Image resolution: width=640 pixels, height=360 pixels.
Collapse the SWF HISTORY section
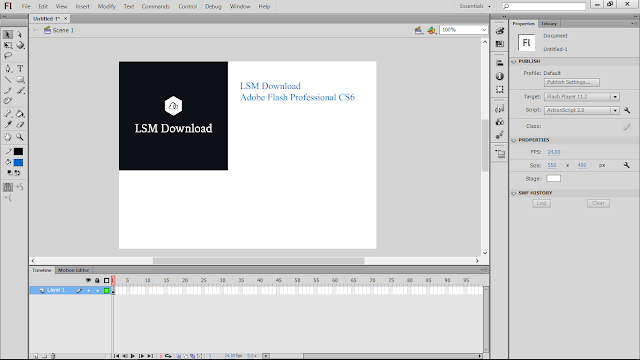(x=514, y=193)
